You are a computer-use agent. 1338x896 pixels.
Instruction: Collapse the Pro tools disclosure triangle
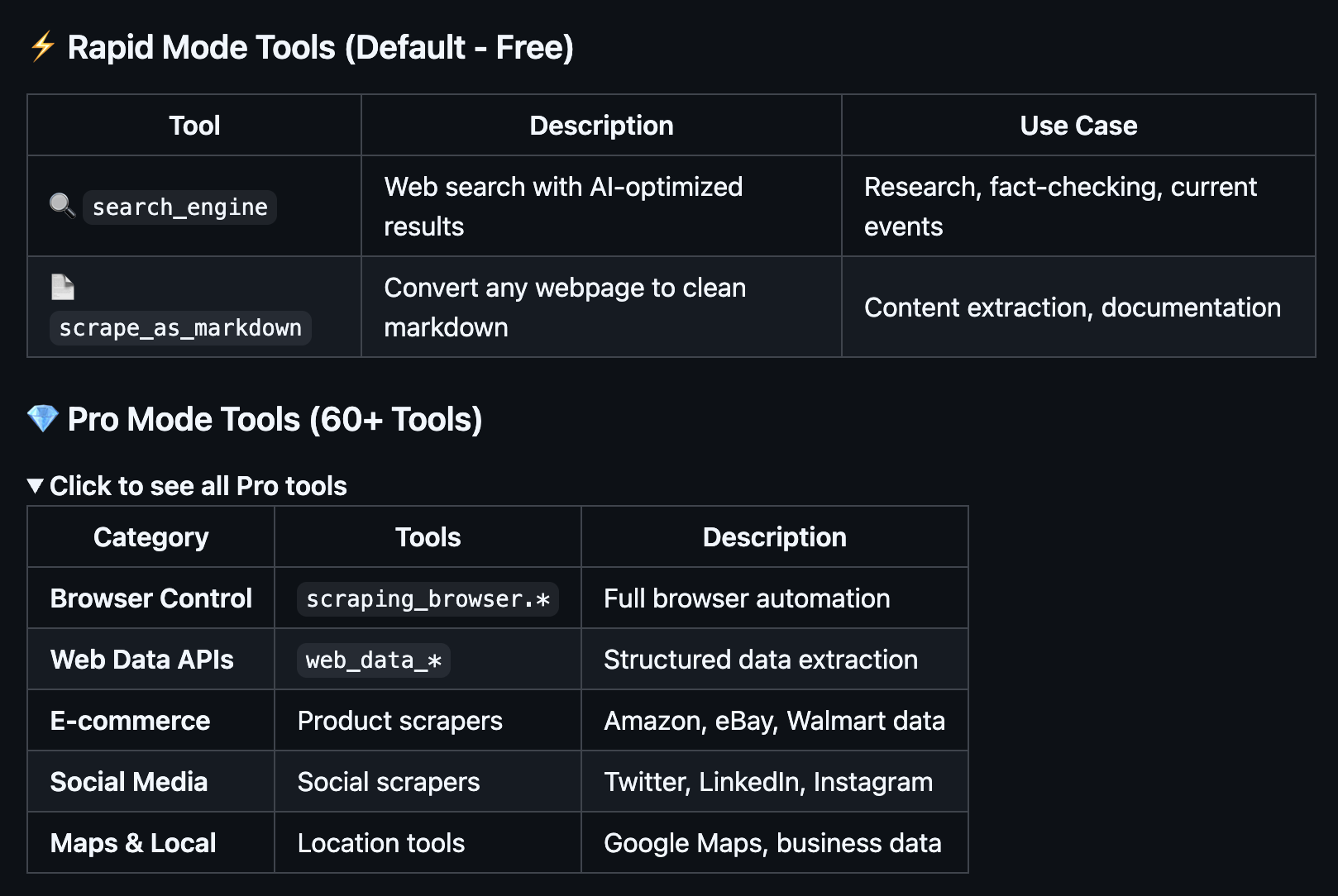point(35,485)
